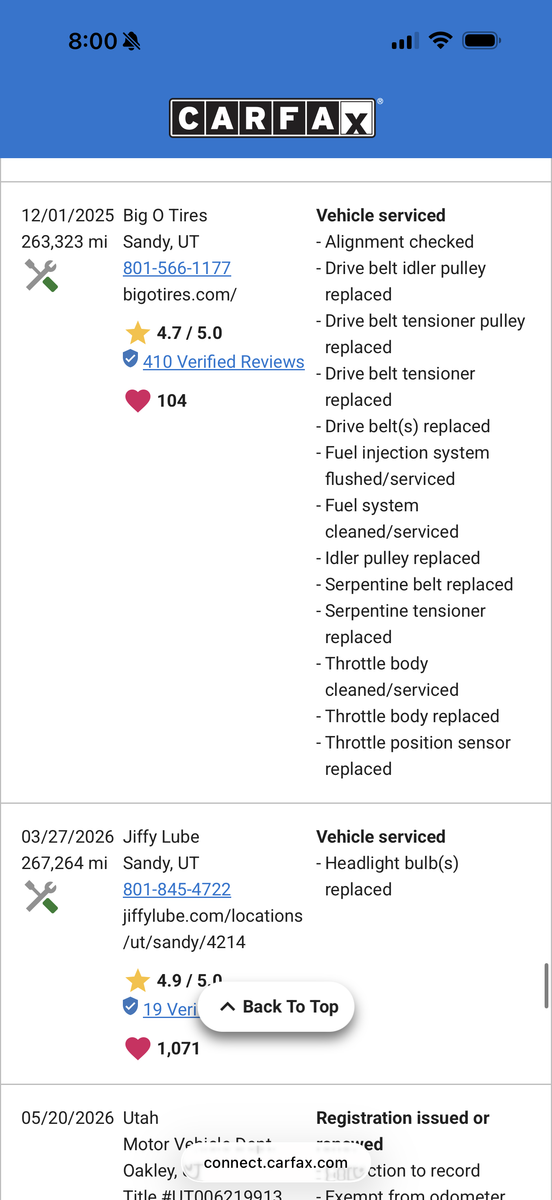The height and width of the screenshot is (1200, 552).
Task: Tap the Big O Tires shop name
Action: pos(165,215)
